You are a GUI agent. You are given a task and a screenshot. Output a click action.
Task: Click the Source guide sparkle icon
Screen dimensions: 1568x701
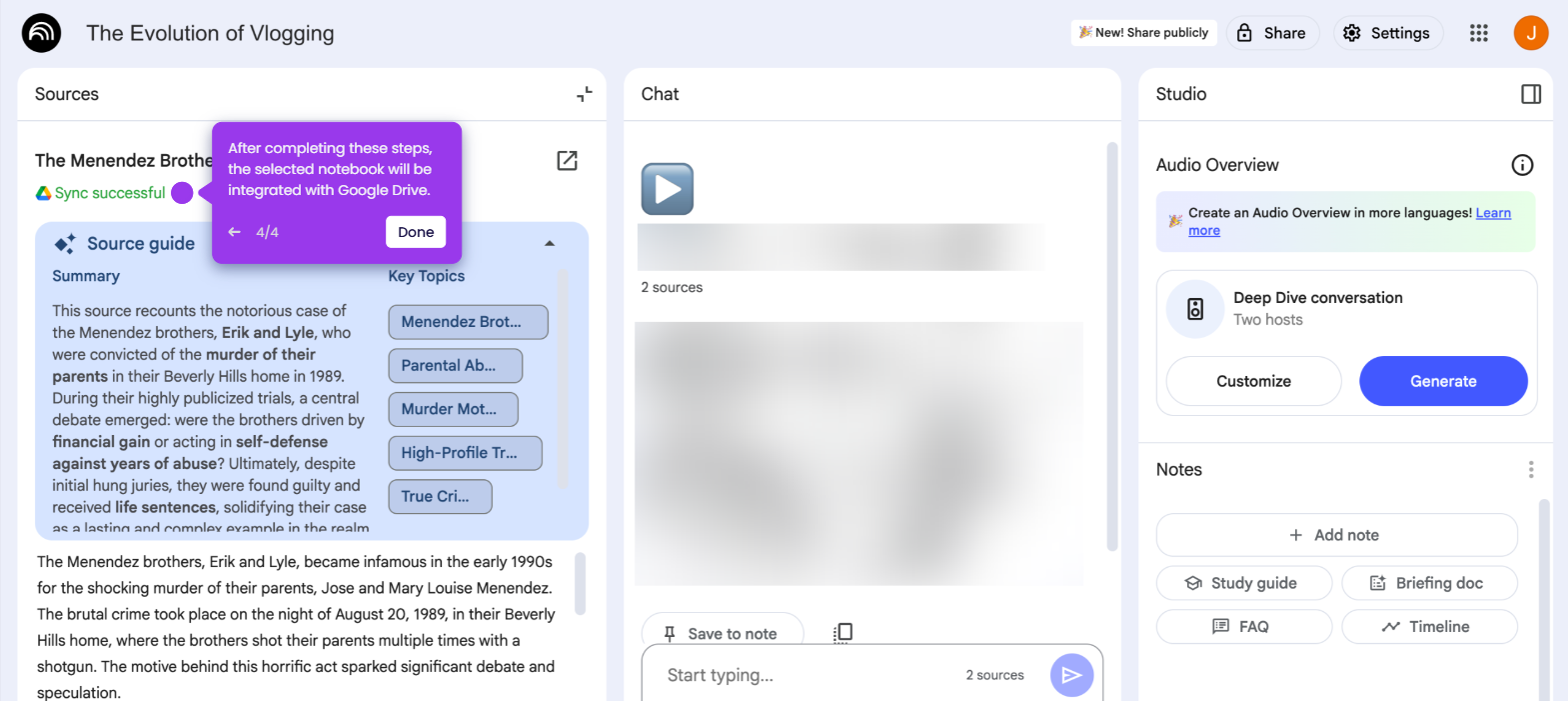(x=65, y=244)
